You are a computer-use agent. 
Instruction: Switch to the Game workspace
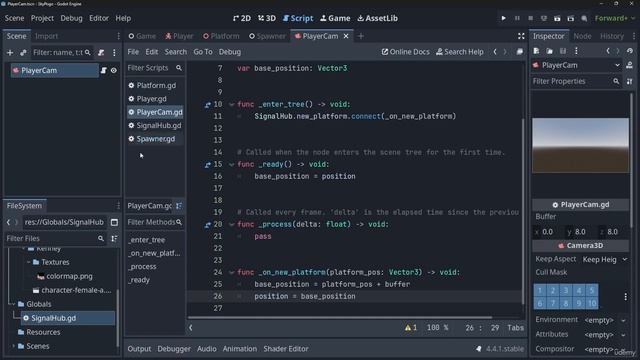(335, 18)
